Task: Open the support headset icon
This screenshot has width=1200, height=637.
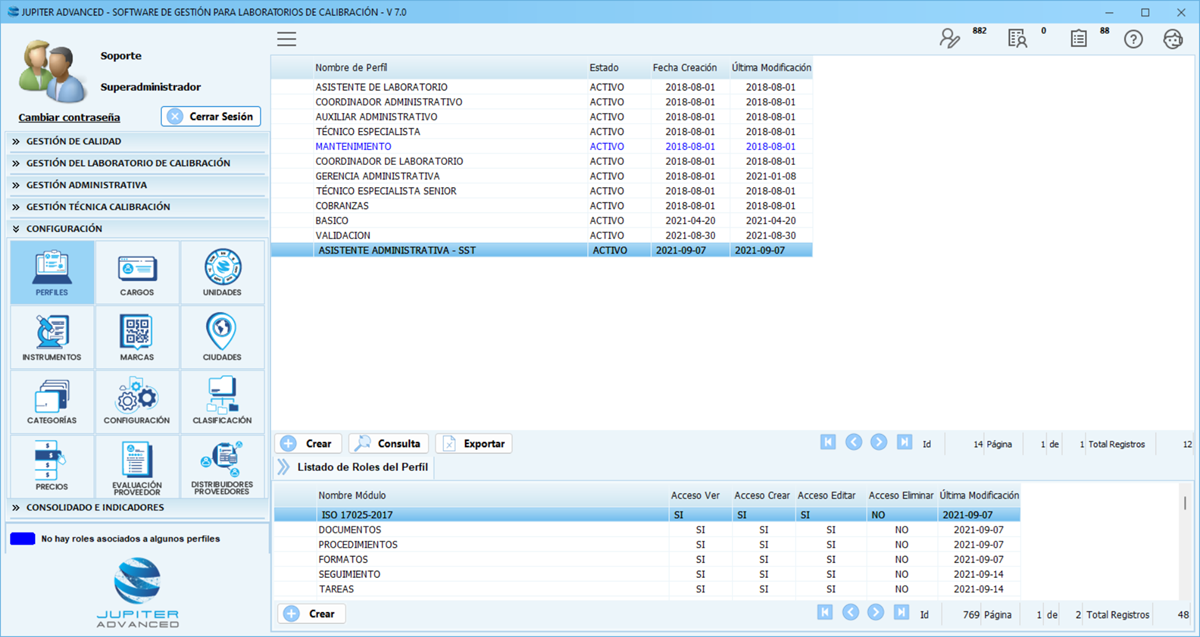Action: coord(1173,37)
